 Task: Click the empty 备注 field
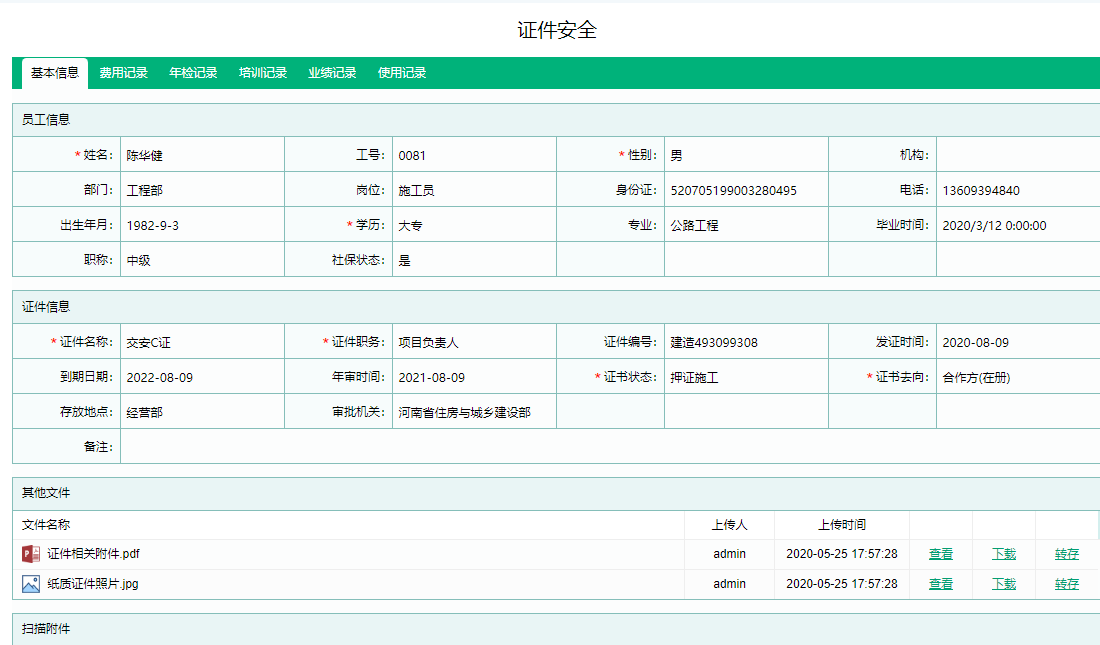(610, 446)
